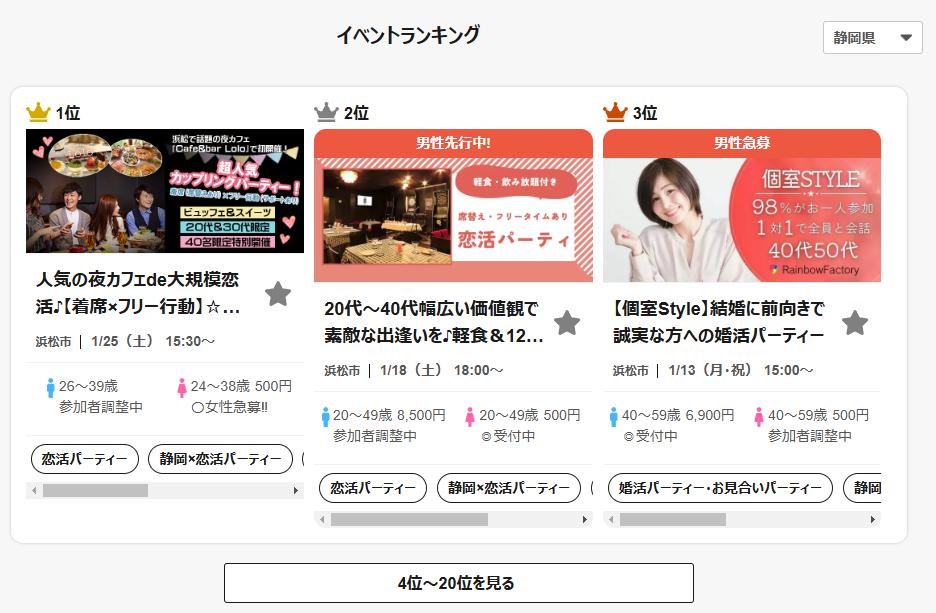
Task: Click left scroll arrow in 2位 card
Action: click(x=322, y=520)
